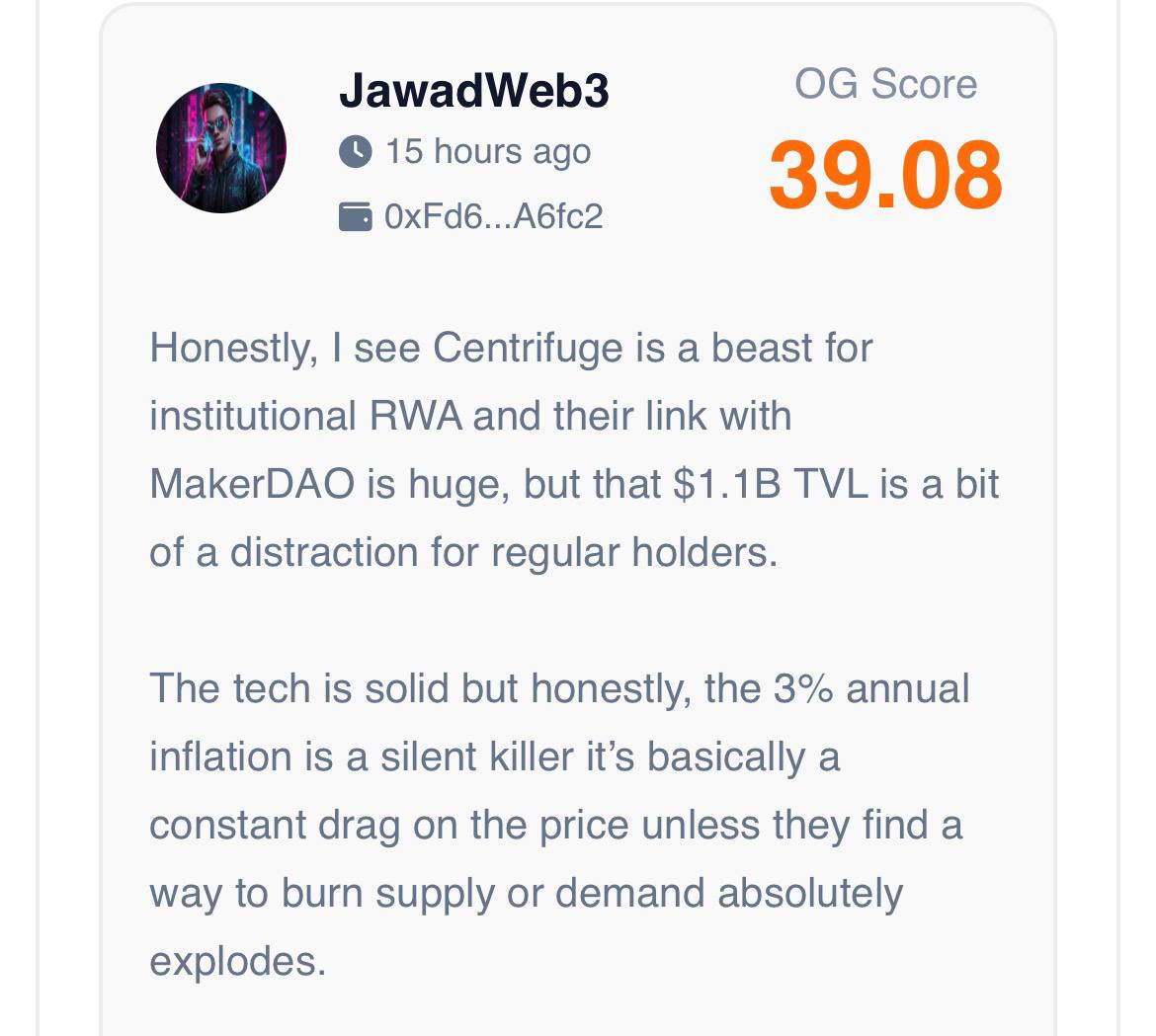Click the wallet icon beside the address

pos(356,216)
